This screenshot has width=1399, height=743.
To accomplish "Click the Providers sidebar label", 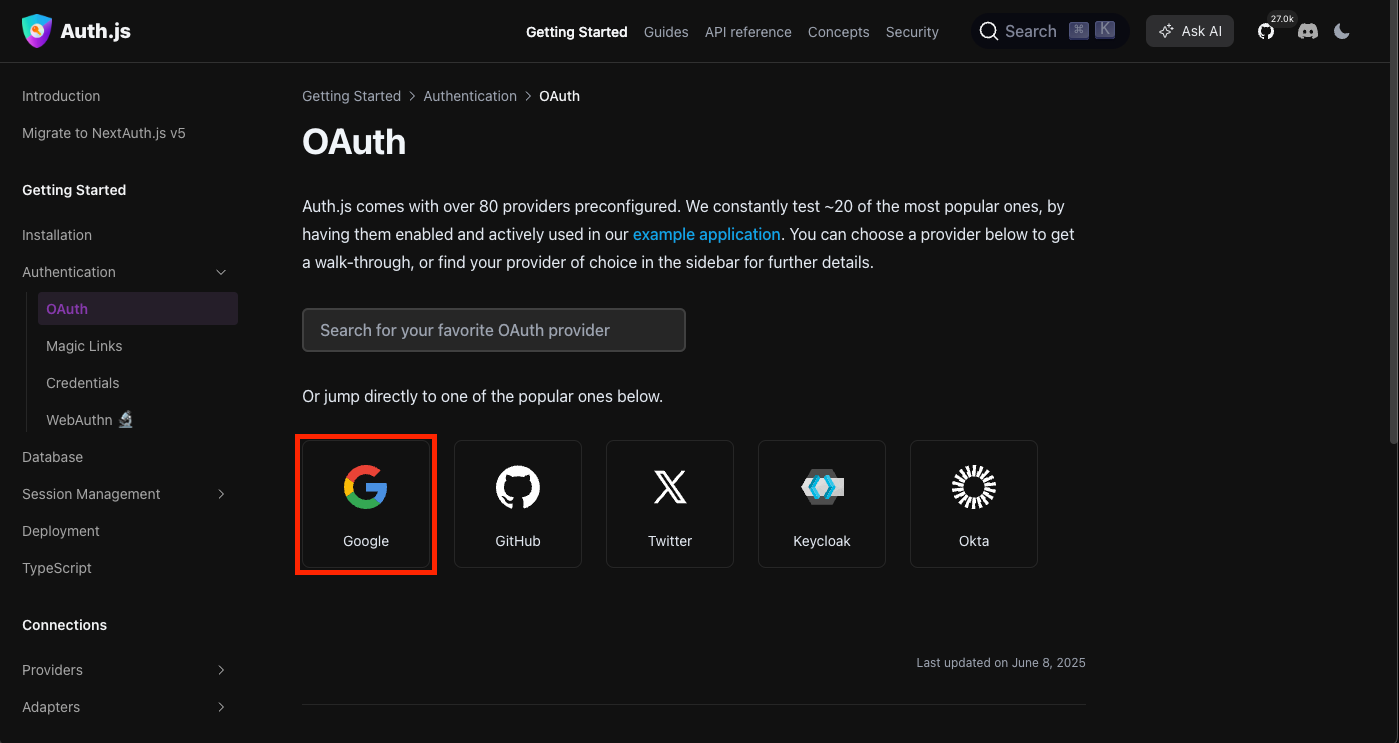I will (x=52, y=670).
